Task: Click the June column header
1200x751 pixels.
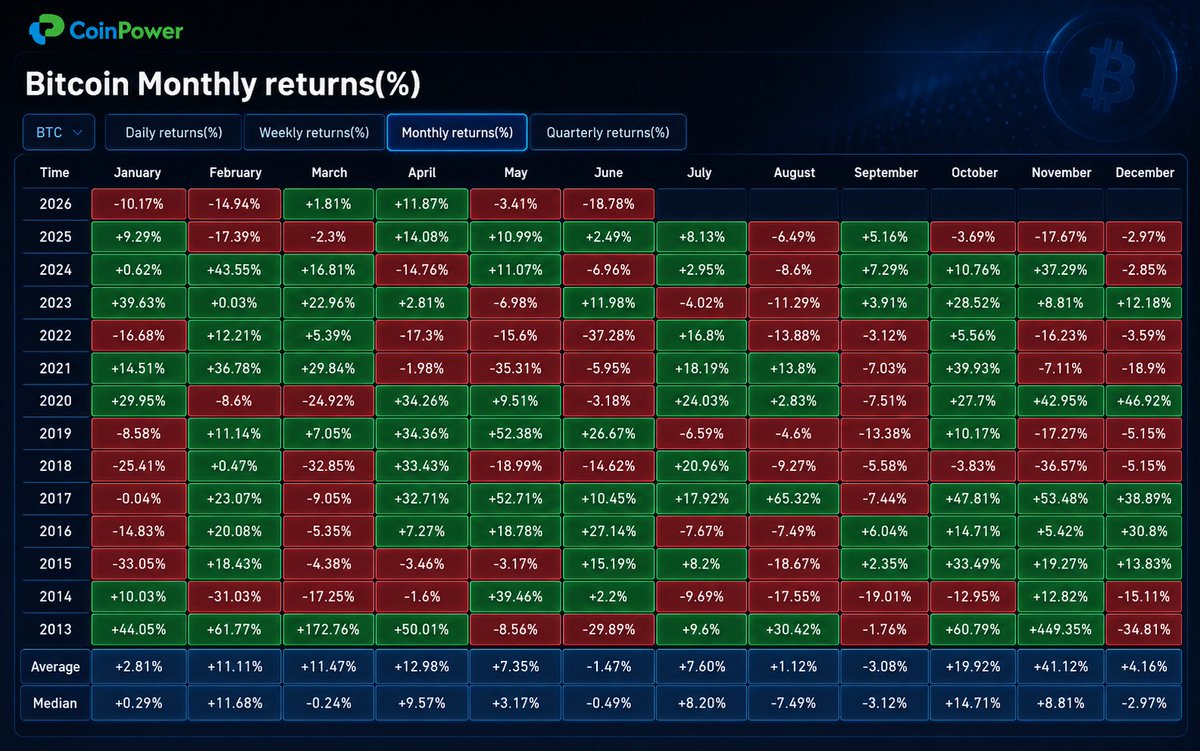Action: [x=609, y=172]
